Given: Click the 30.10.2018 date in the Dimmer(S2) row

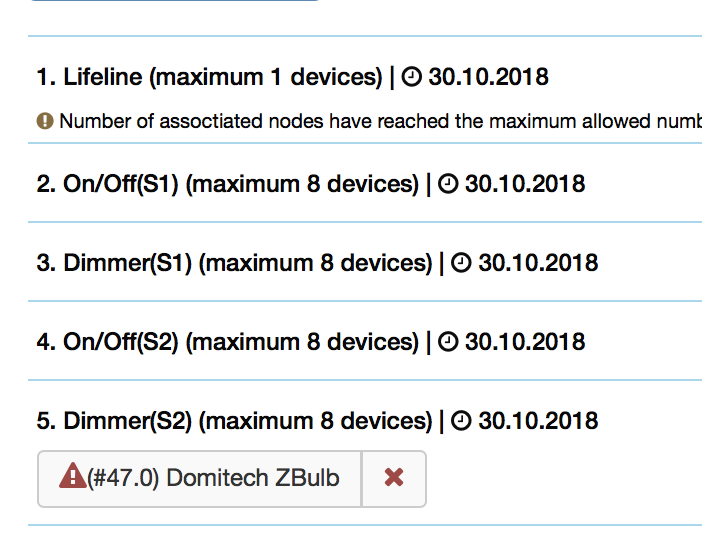Looking at the screenshot, I should [538, 421].
